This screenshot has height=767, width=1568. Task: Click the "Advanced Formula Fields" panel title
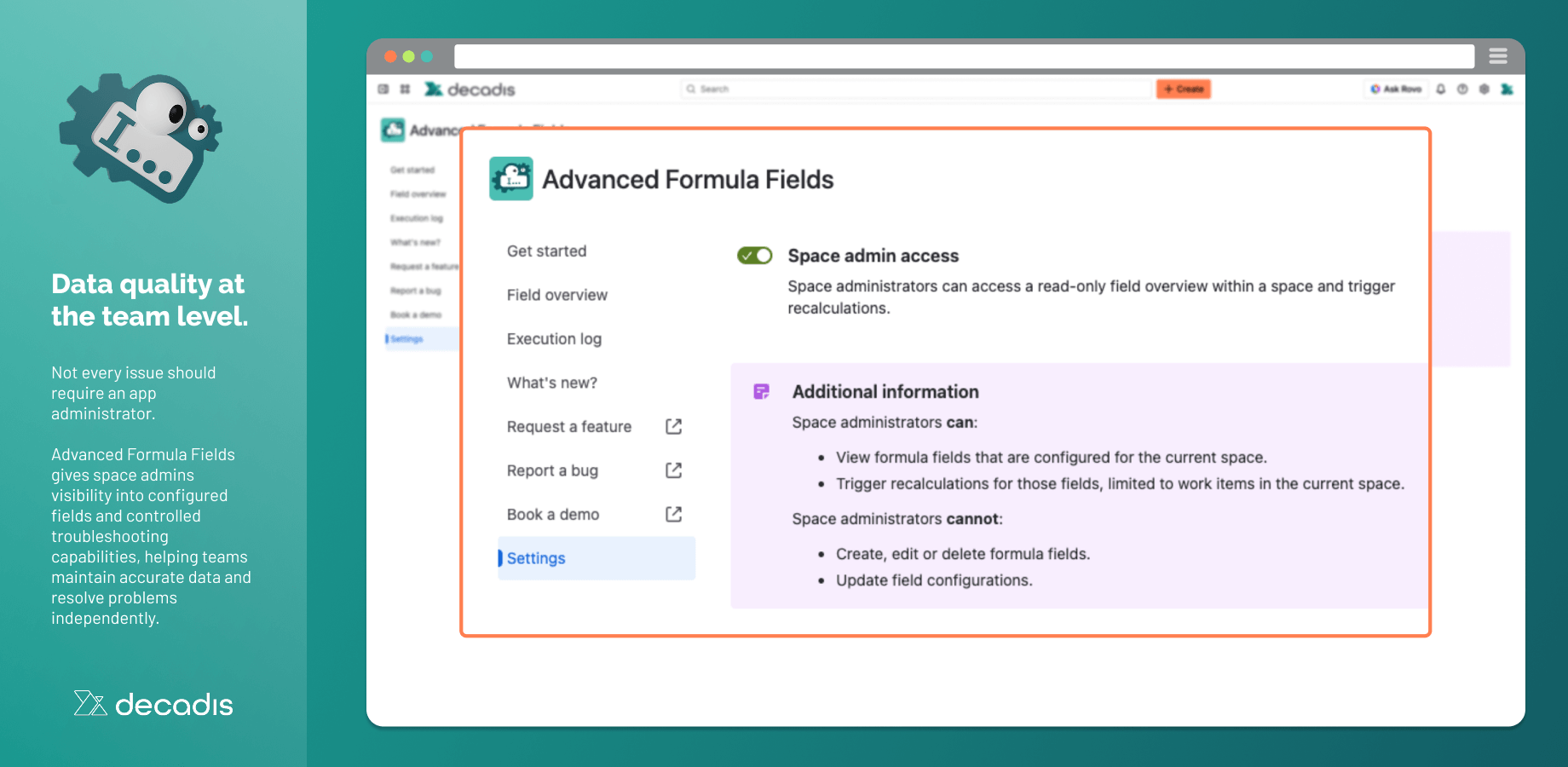click(x=688, y=179)
